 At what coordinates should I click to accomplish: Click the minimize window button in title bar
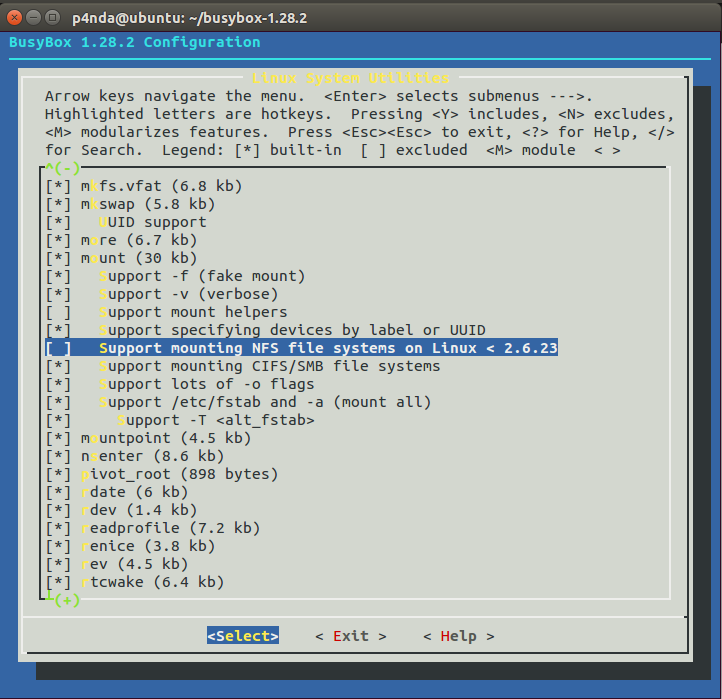(x=33, y=17)
